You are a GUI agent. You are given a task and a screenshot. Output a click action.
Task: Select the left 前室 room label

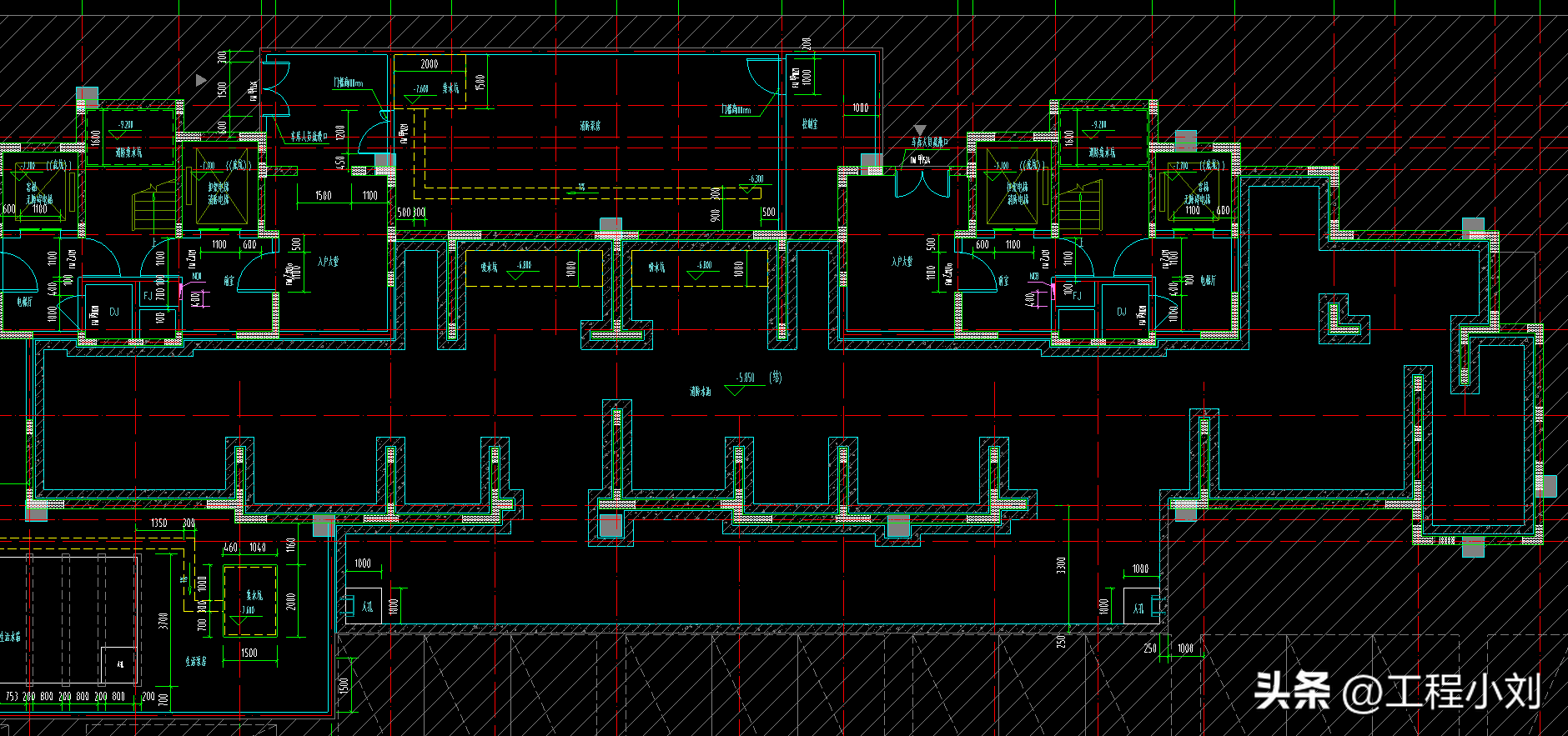pos(229,282)
